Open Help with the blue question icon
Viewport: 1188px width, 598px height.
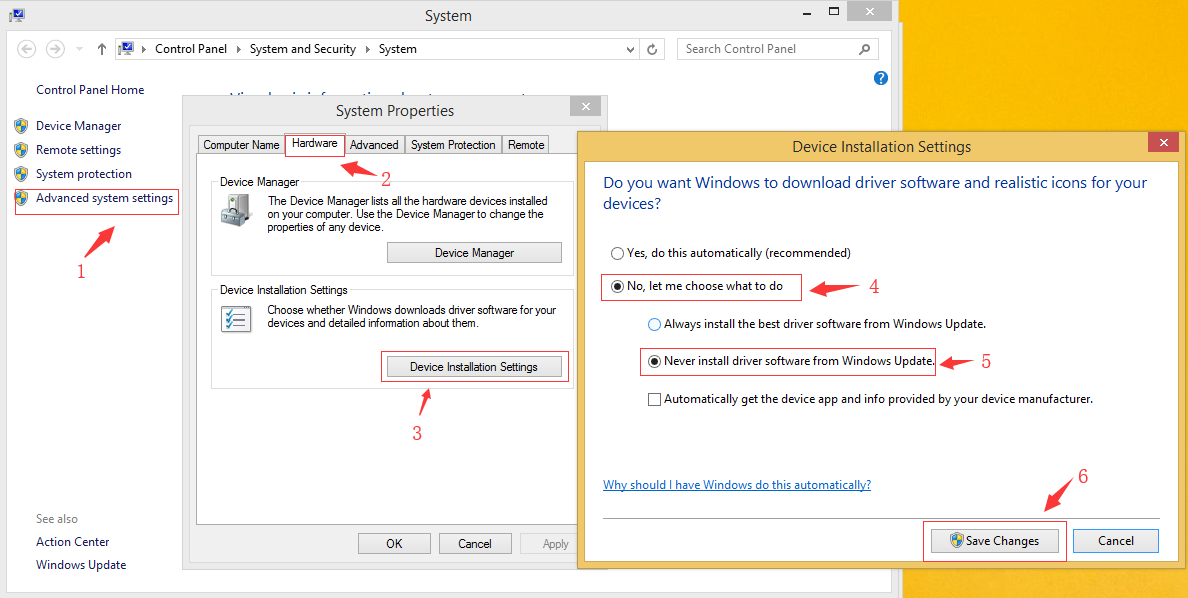click(x=880, y=78)
